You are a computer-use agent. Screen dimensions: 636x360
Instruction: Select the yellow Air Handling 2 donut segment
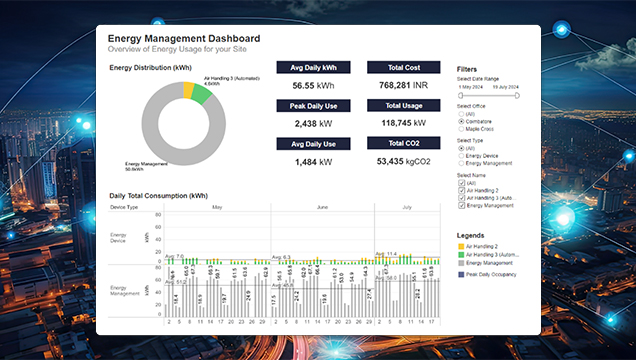189,90
